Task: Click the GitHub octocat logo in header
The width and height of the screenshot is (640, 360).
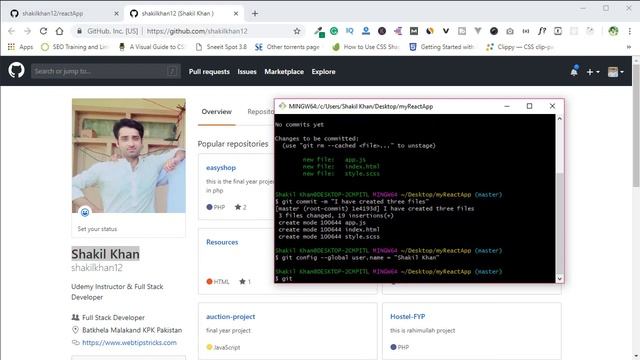Action: [x=16, y=71]
